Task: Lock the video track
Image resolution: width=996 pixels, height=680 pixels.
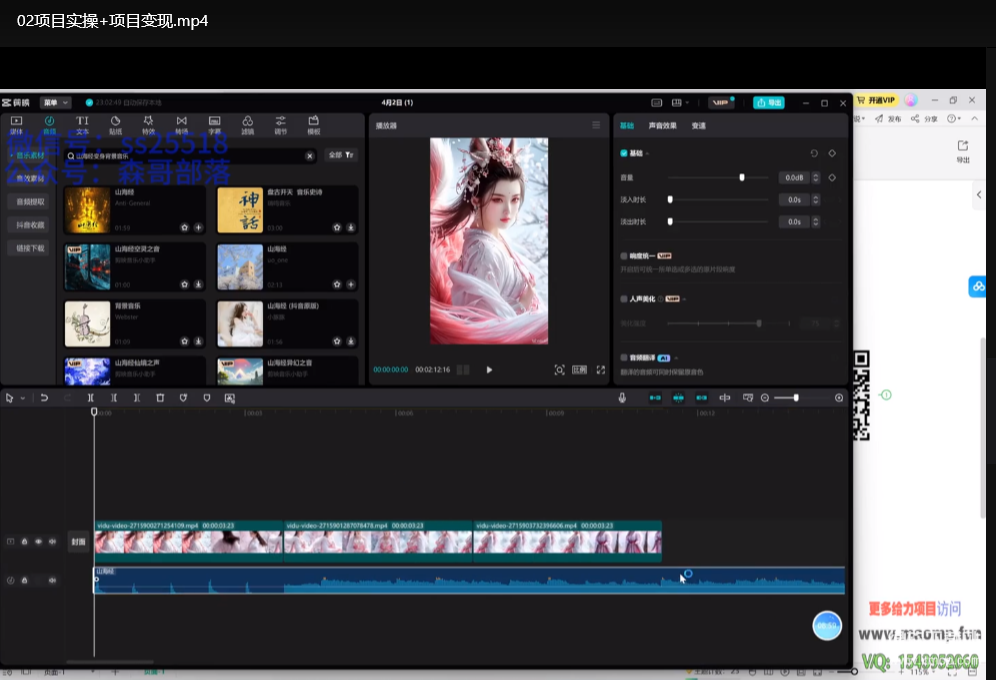Action: 25,542
